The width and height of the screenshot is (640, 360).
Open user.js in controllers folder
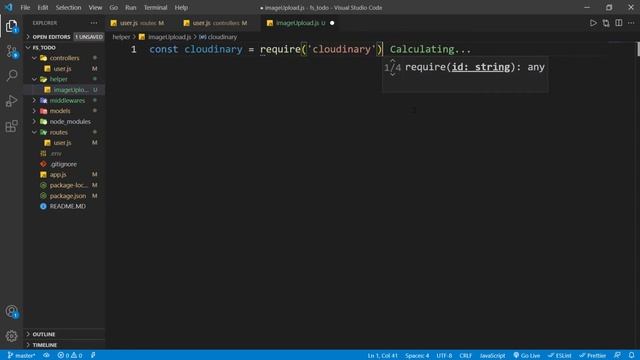64,69
